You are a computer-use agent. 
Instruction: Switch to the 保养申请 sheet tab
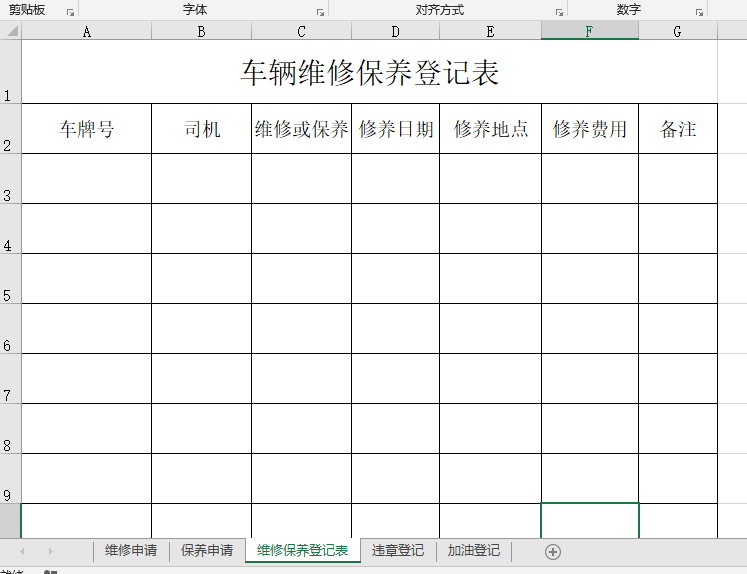207,551
